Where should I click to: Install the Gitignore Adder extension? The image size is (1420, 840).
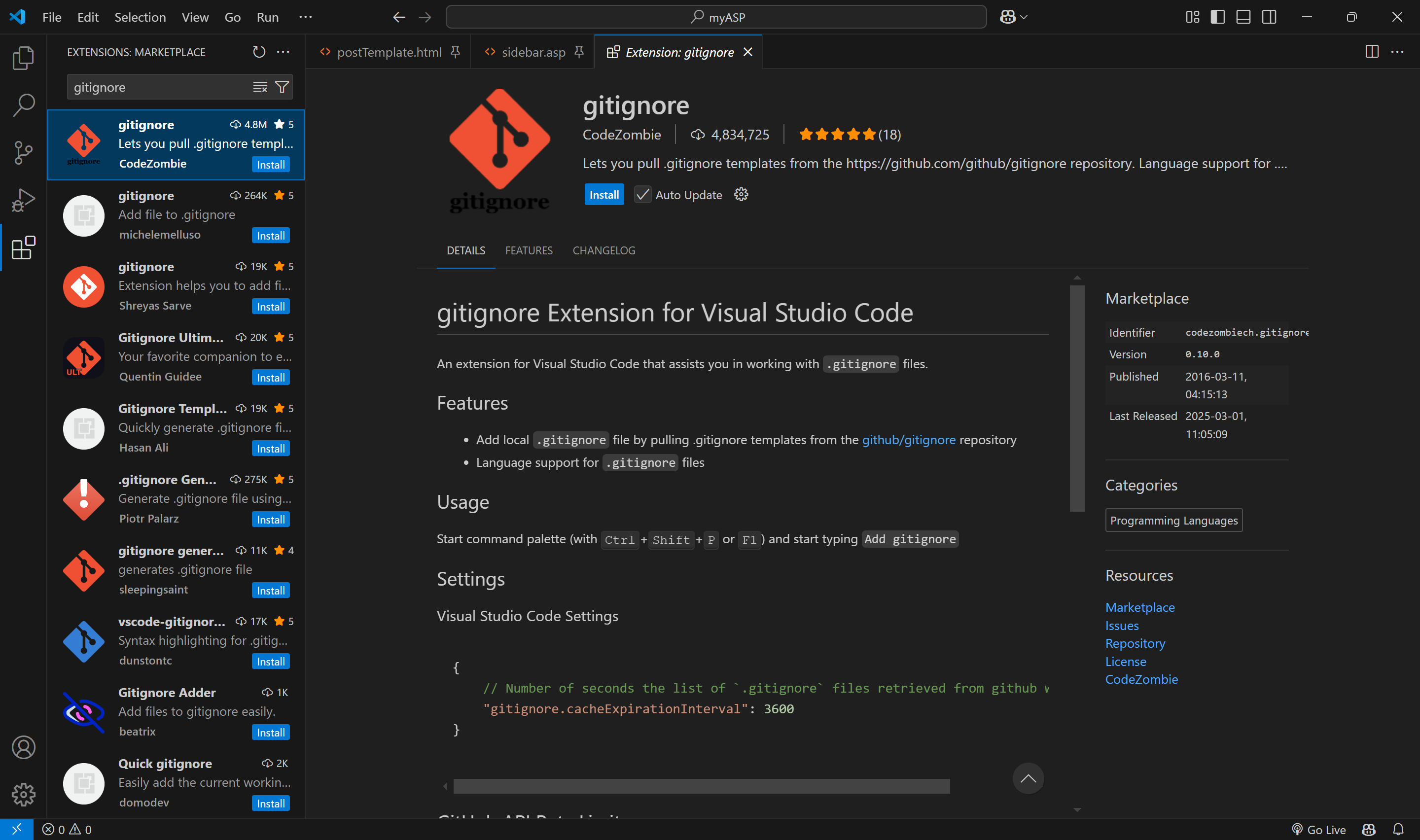271,733
